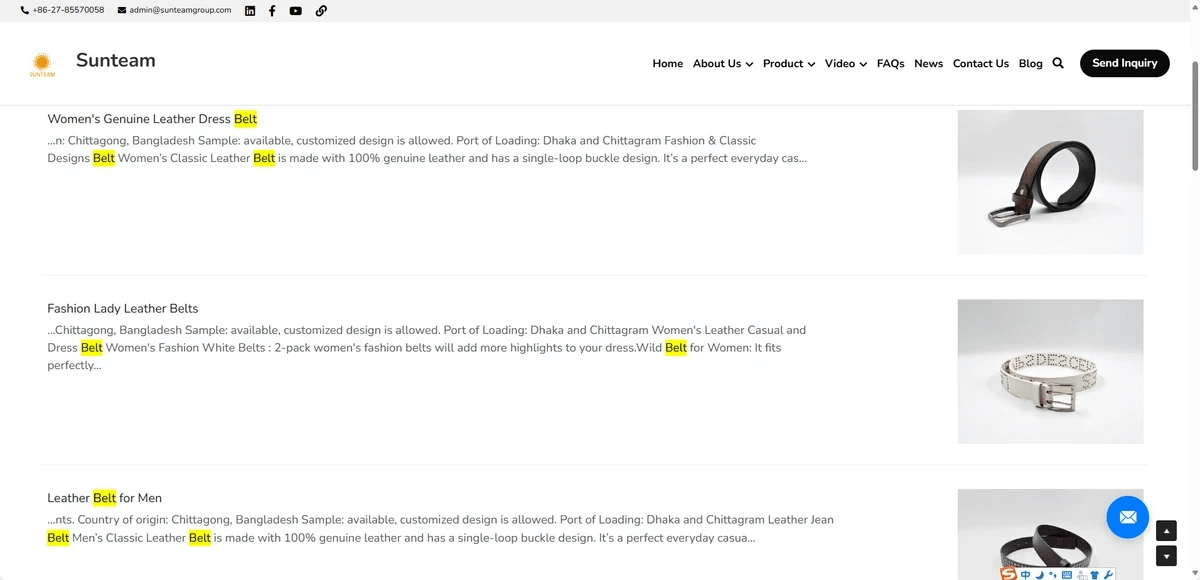Click the brown leather dress belt thumbnail

(x=1050, y=182)
